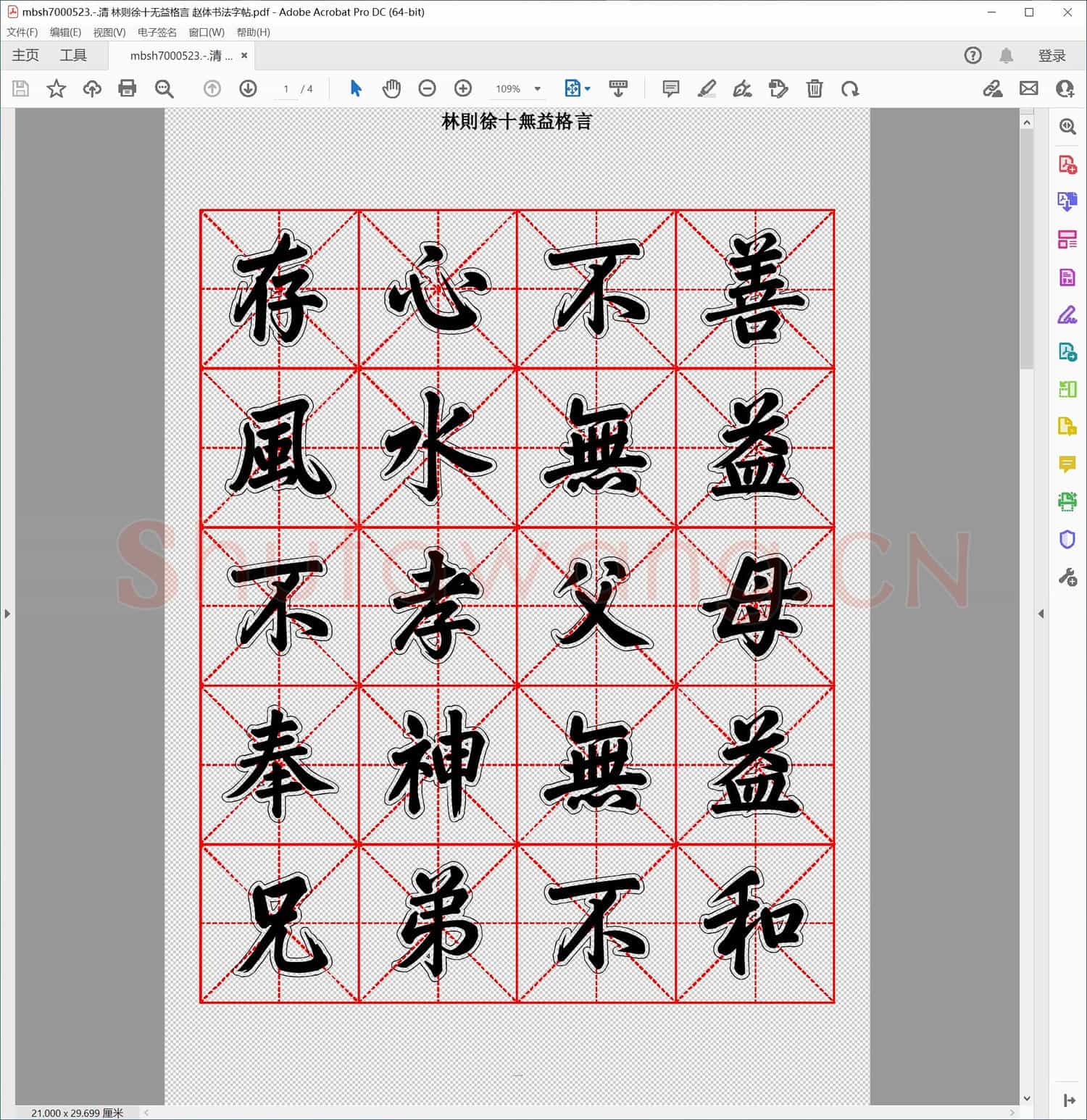Click the help question mark button
Screen dimensions: 1087x1120
(x=973, y=55)
